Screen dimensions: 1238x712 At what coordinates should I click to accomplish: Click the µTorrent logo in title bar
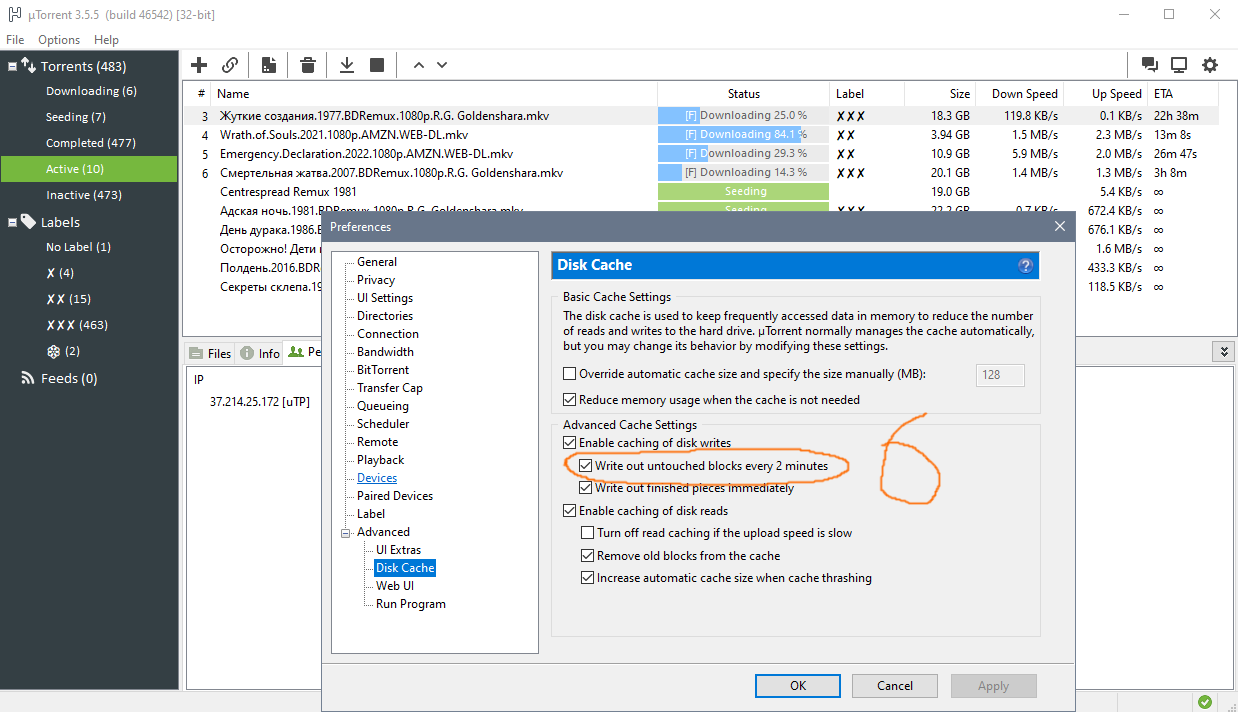pyautogui.click(x=14, y=15)
